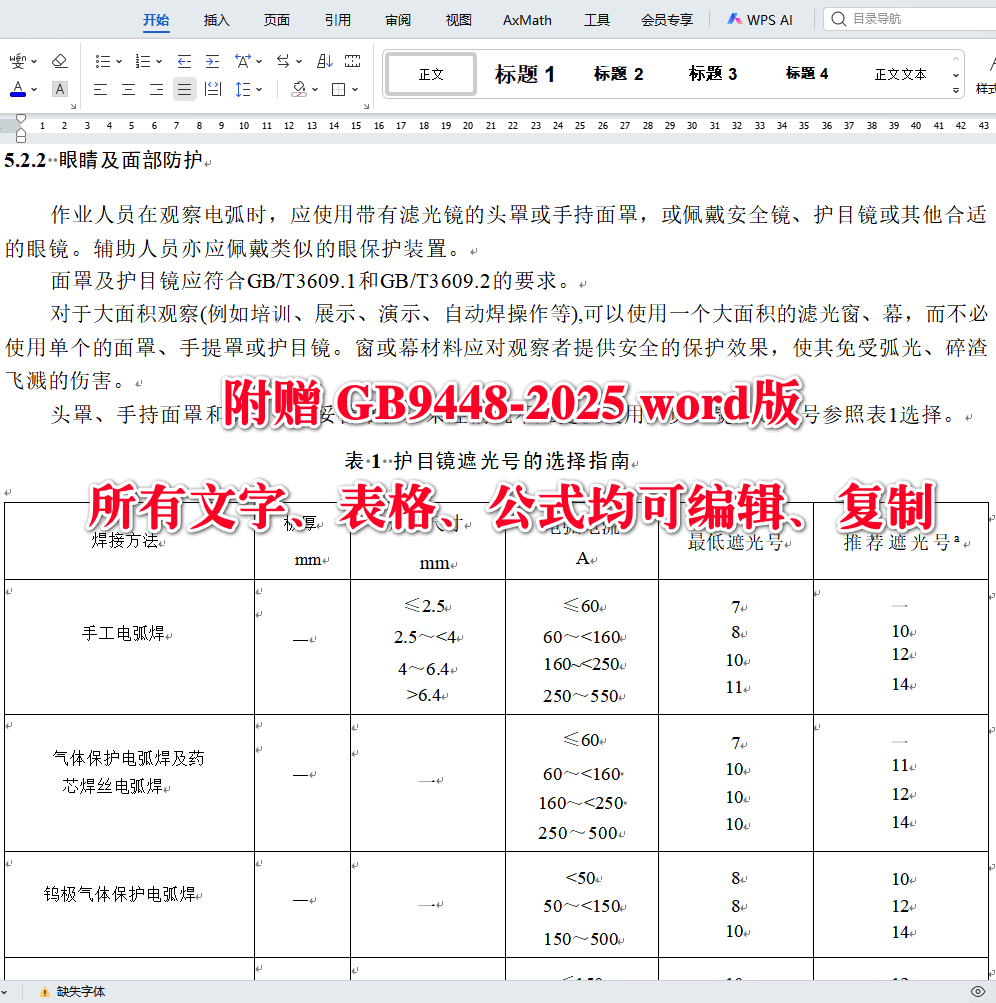The width and height of the screenshot is (996, 1003).
Task: Open the 工具 menu tab
Action: point(596,19)
